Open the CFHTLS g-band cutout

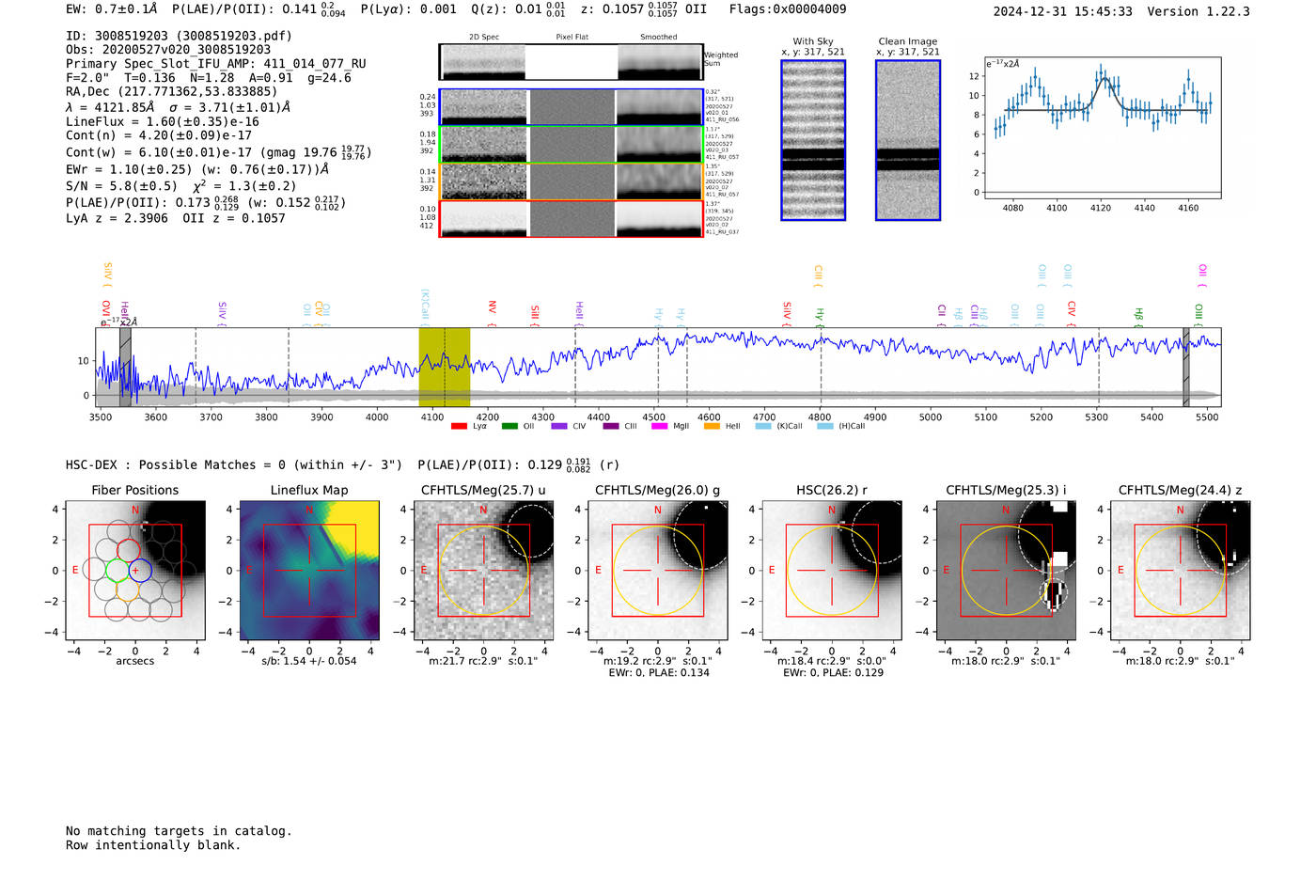click(658, 571)
